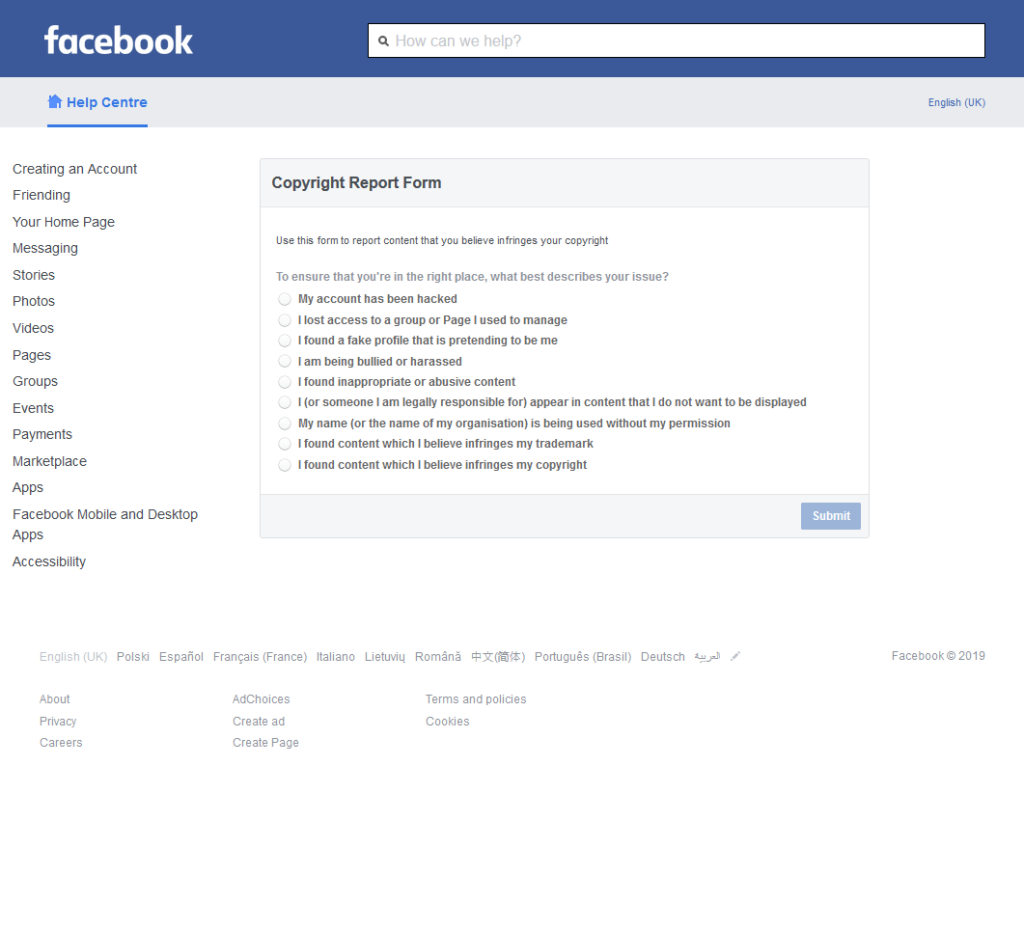Open the Help Centre tab
1024x930 pixels.
point(97,103)
